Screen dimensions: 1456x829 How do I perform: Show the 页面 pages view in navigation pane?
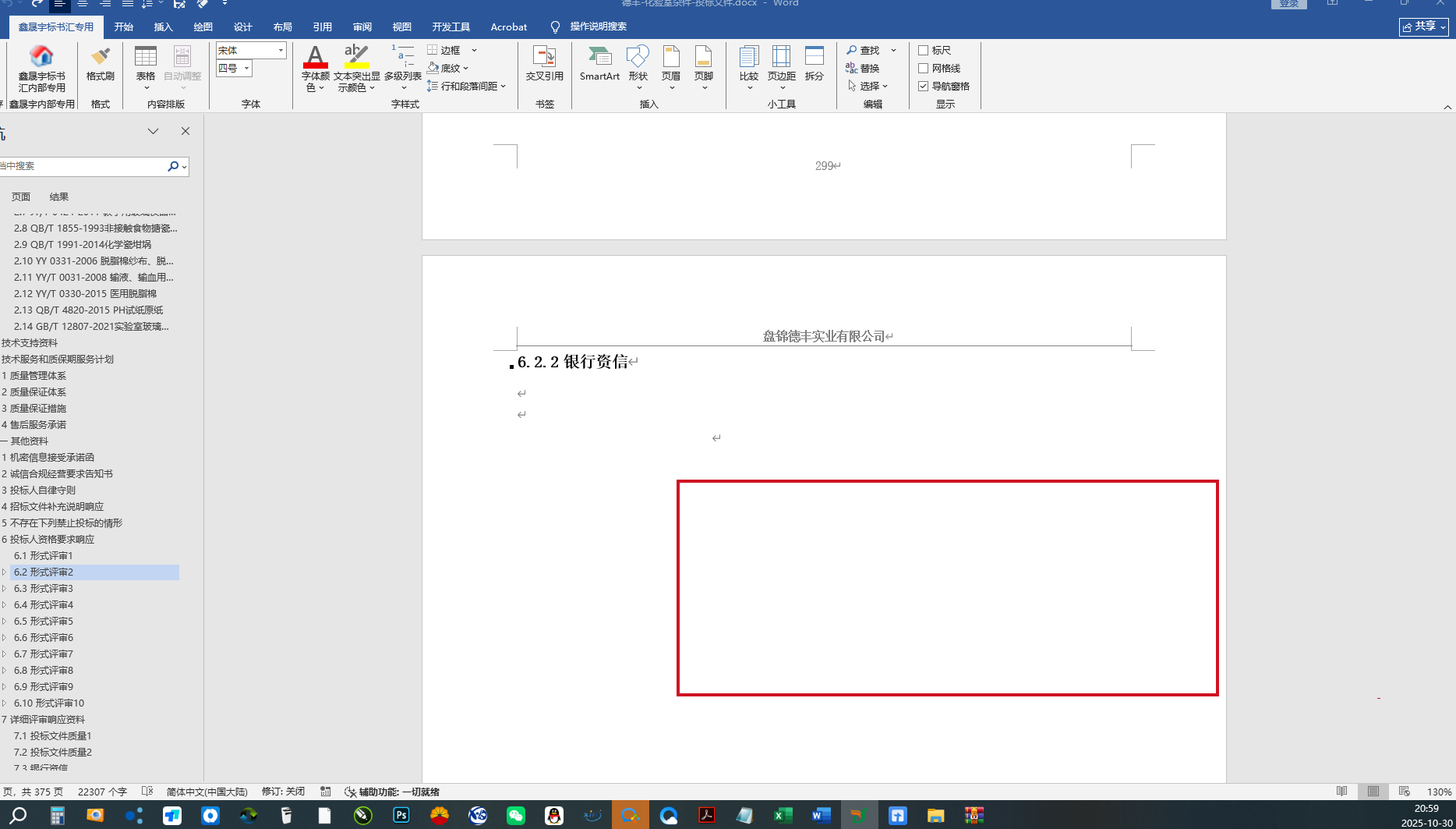pyautogui.click(x=21, y=197)
